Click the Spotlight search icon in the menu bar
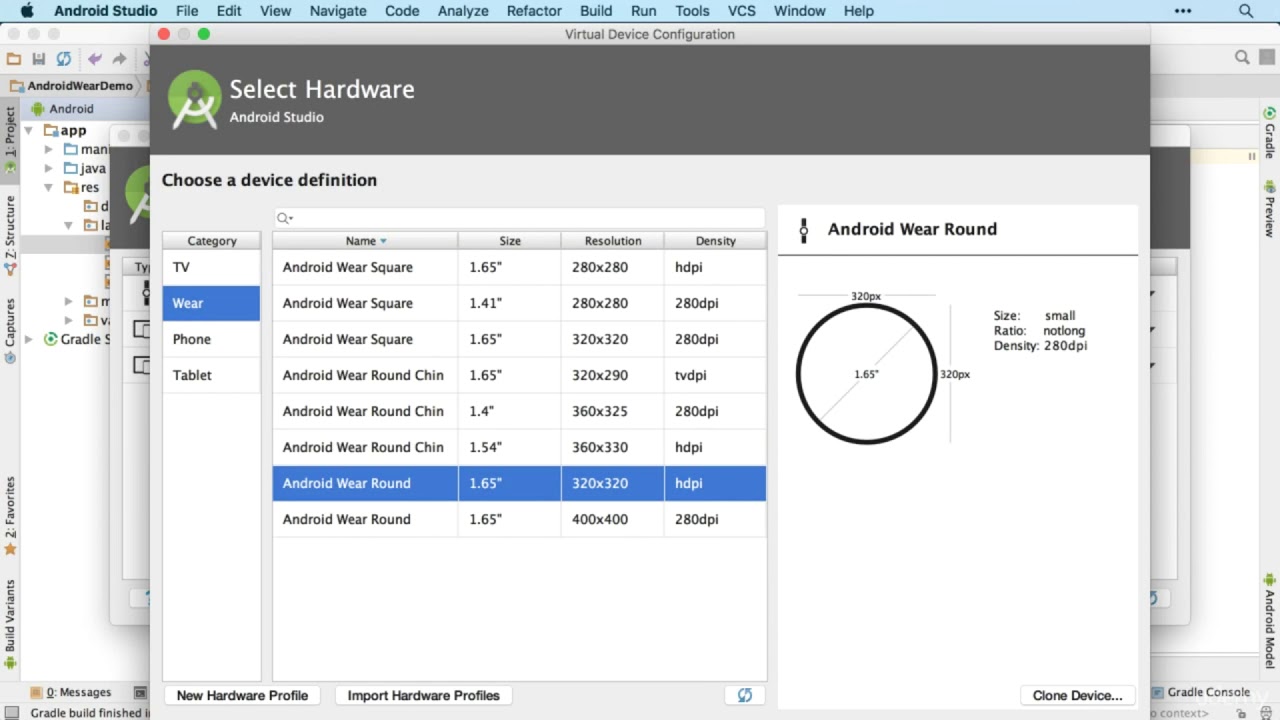Image resolution: width=1280 pixels, height=720 pixels. pyautogui.click(x=1246, y=11)
